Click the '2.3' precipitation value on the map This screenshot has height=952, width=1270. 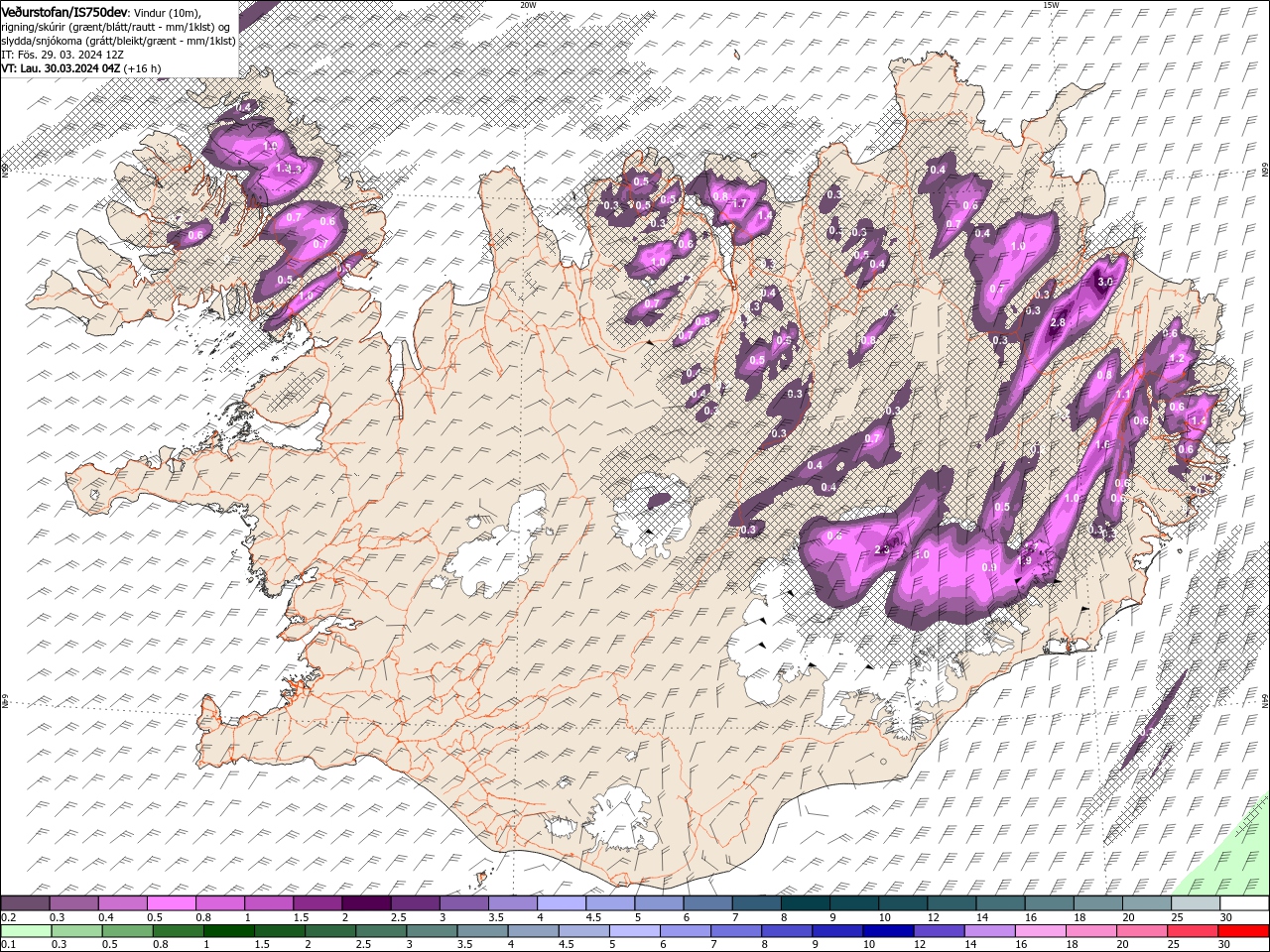pos(883,550)
